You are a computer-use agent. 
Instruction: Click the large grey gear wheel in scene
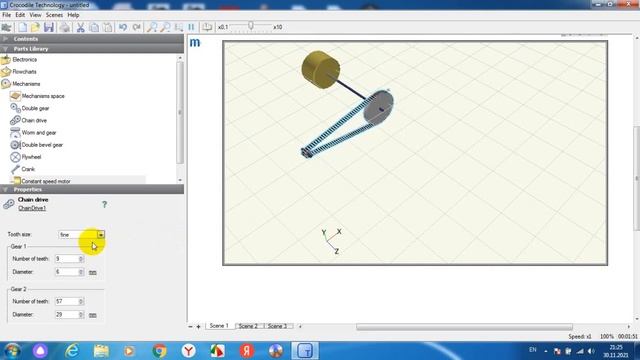coord(378,108)
